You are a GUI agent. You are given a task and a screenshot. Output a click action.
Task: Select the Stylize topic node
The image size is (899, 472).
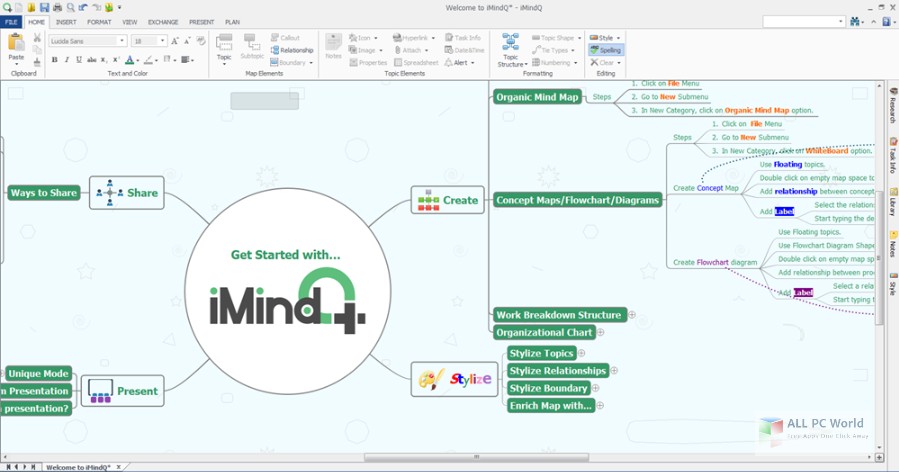[454, 379]
